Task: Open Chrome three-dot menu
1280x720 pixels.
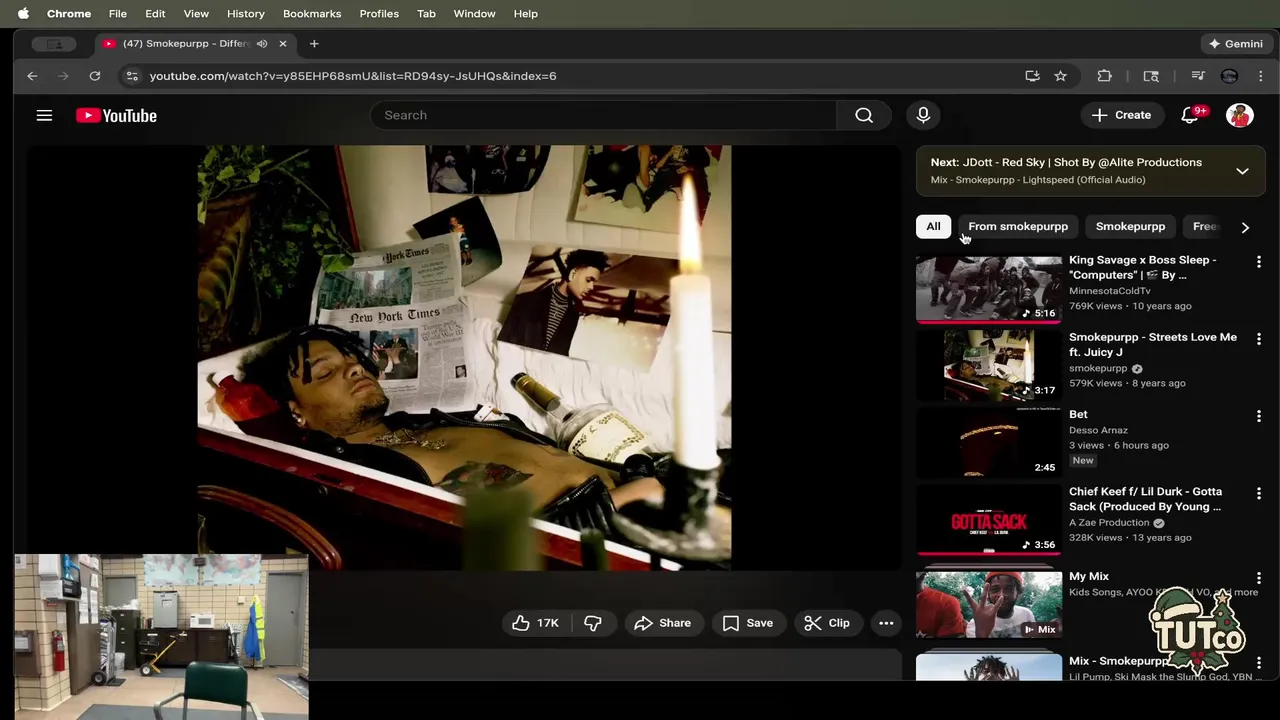Action: tap(1260, 76)
